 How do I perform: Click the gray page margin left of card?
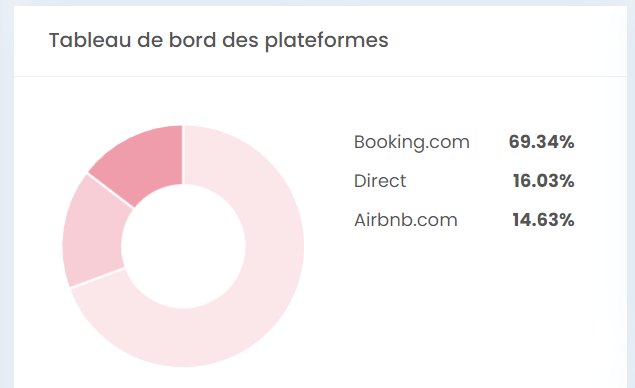click(6, 194)
